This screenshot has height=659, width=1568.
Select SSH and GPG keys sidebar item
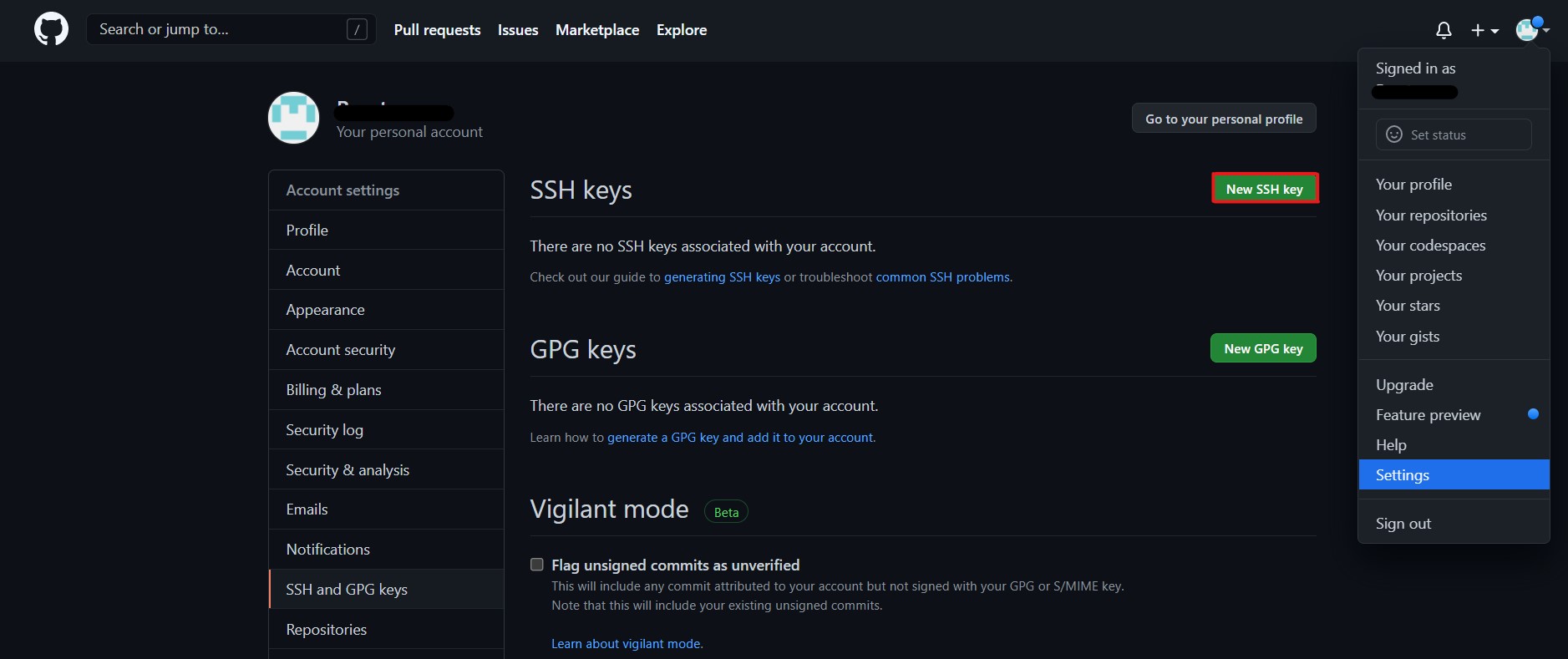(x=386, y=590)
